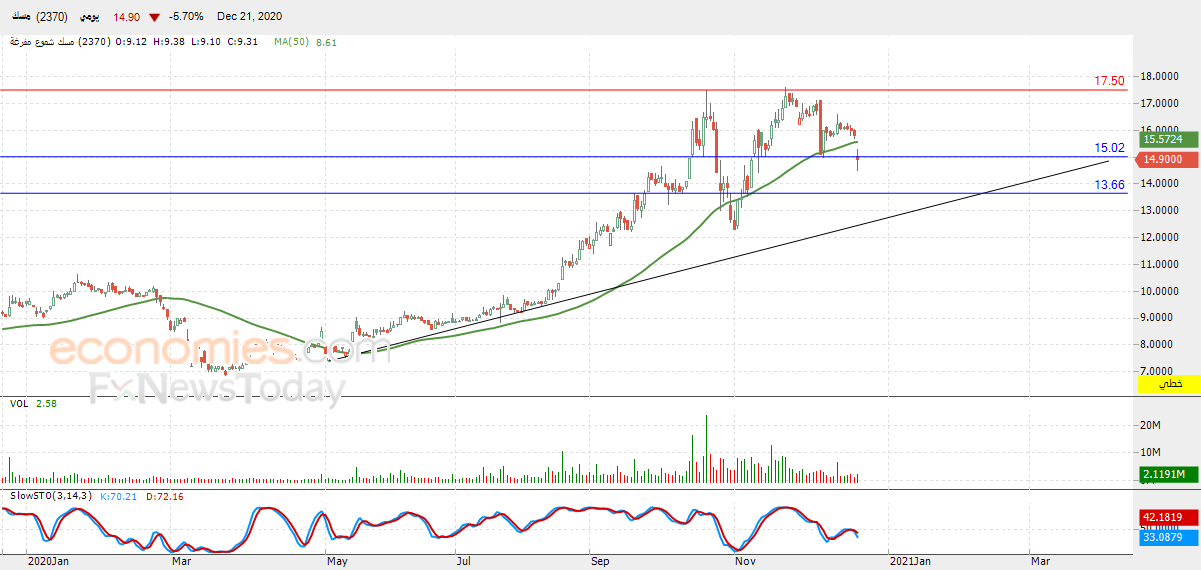The image size is (1201, 570).
Task: Click the blue 33.0879 stochastic K value tag
Action: [1165, 537]
